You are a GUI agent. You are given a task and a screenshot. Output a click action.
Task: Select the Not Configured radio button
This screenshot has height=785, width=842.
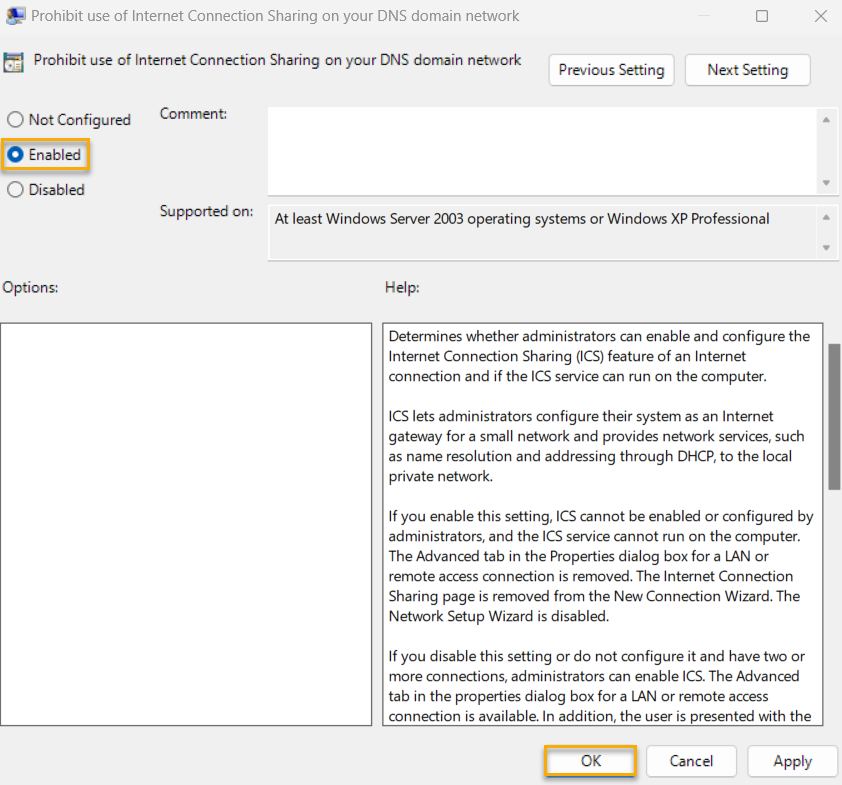click(15, 119)
